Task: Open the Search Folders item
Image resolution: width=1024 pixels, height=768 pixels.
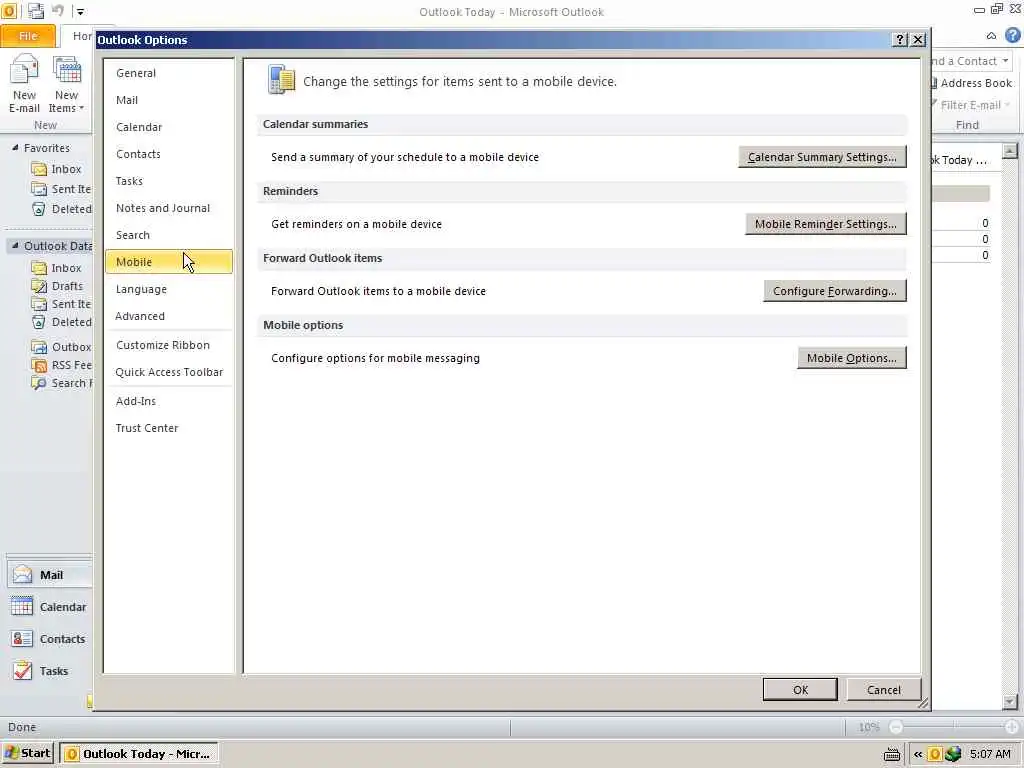Action: coord(61,383)
